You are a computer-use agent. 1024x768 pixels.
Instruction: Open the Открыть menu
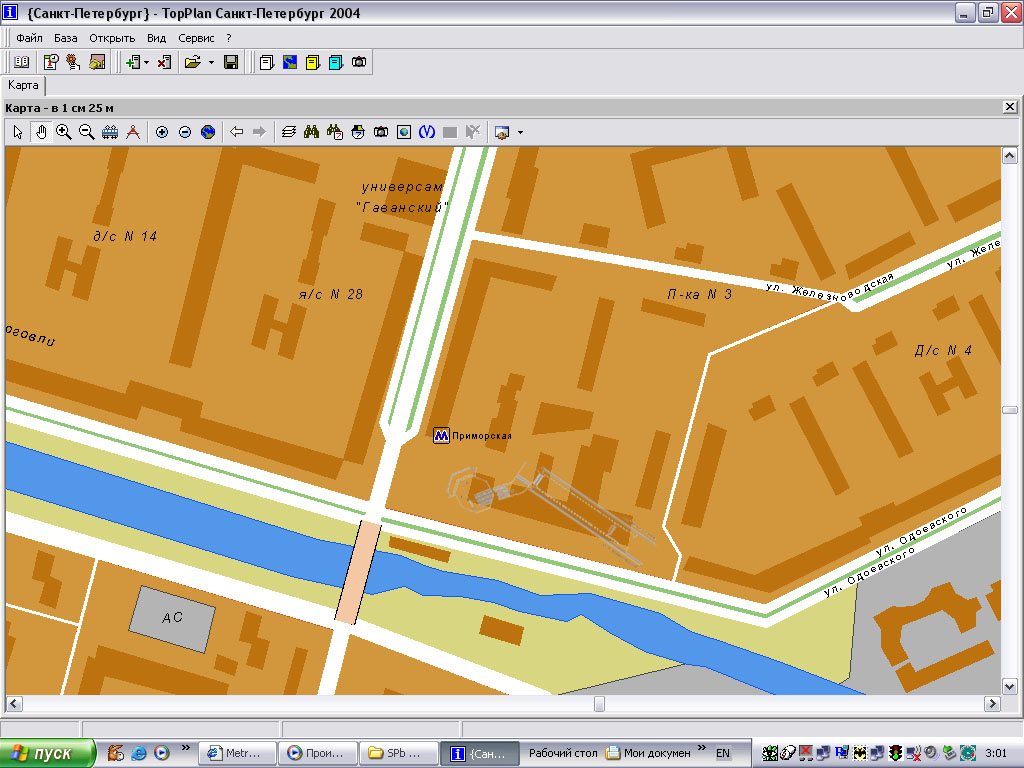click(x=112, y=38)
